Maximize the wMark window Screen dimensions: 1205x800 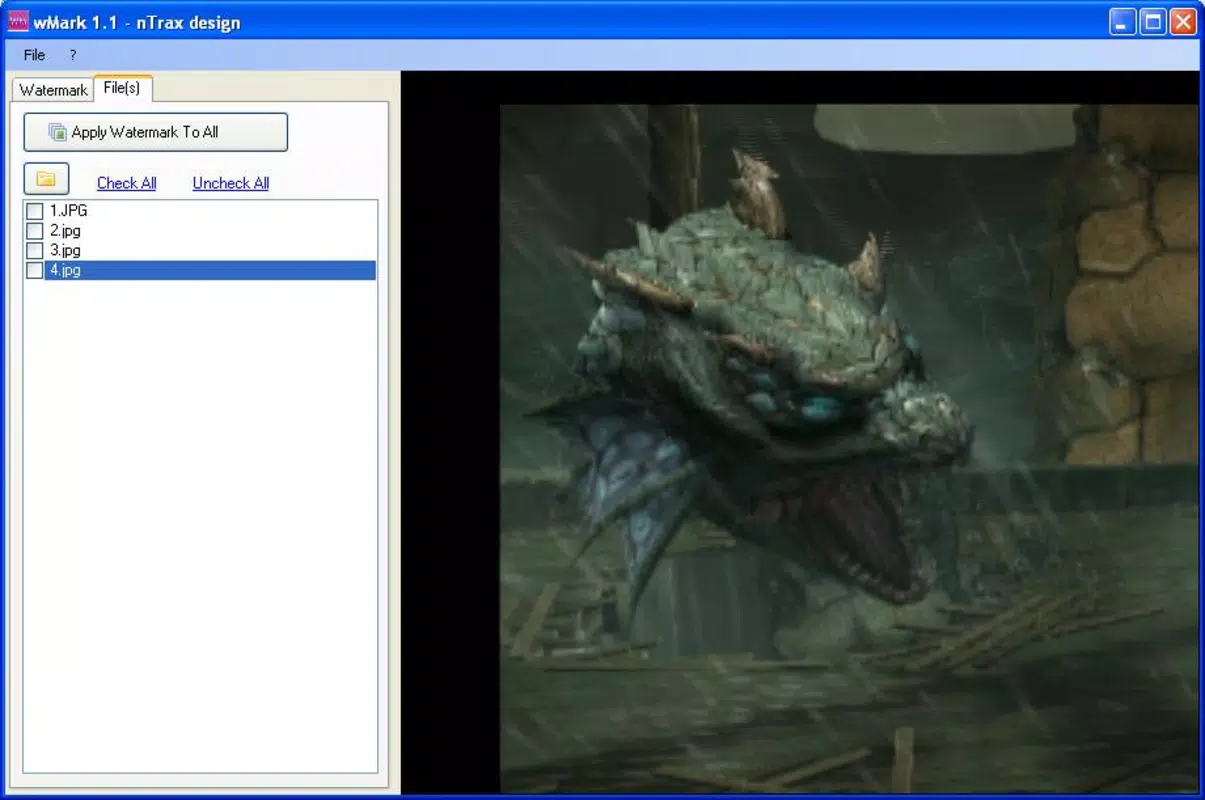pyautogui.click(x=1153, y=22)
